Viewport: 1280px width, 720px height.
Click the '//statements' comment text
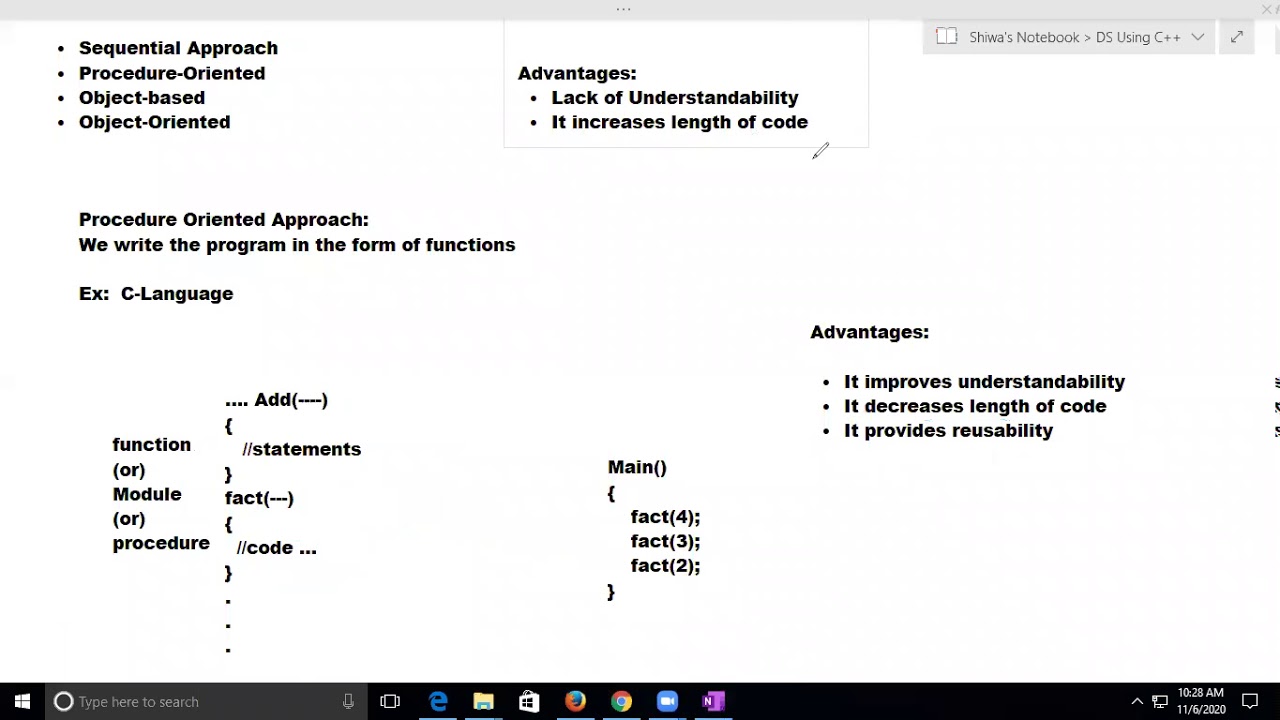(301, 449)
